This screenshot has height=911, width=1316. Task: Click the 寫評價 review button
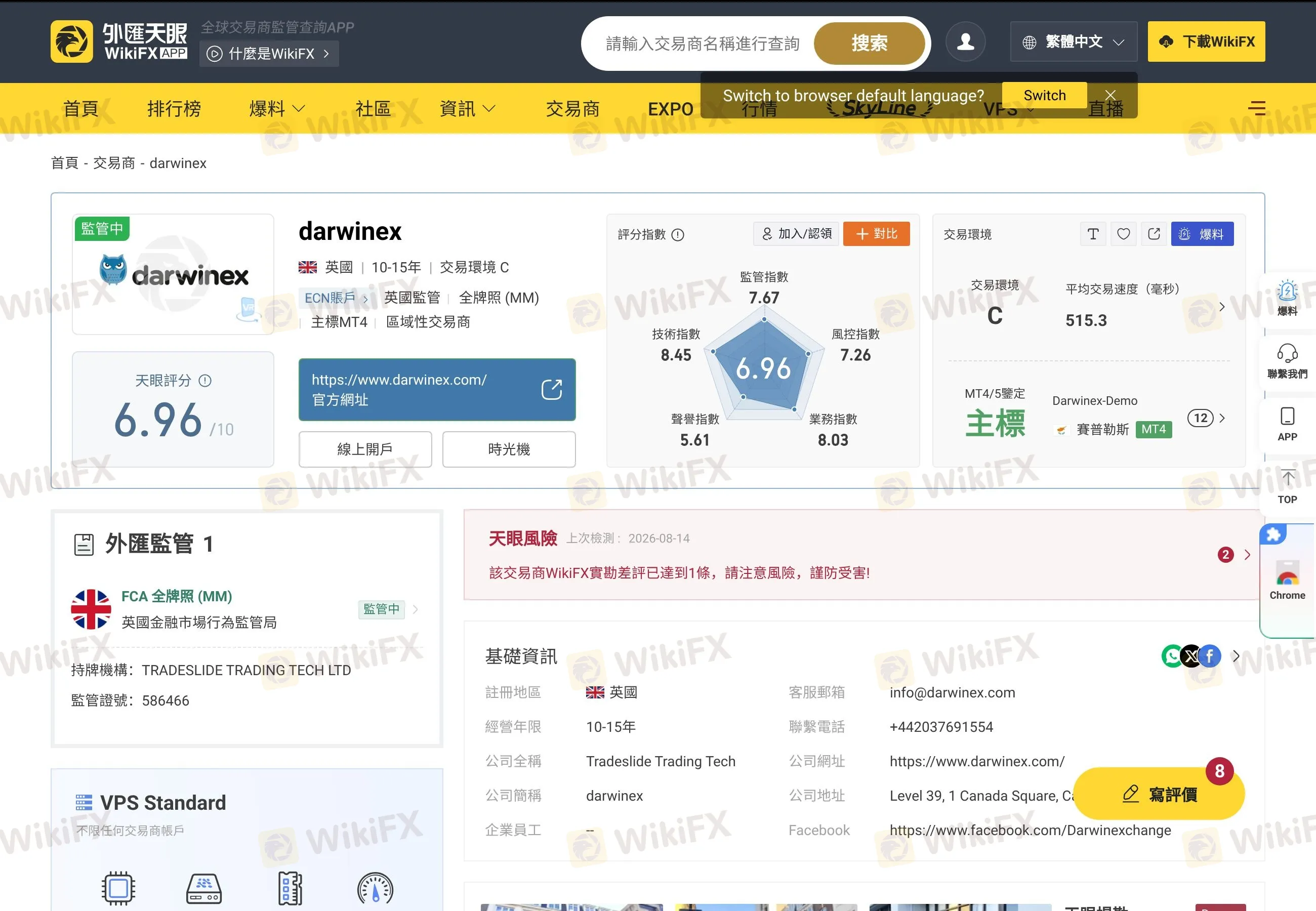click(x=1159, y=794)
